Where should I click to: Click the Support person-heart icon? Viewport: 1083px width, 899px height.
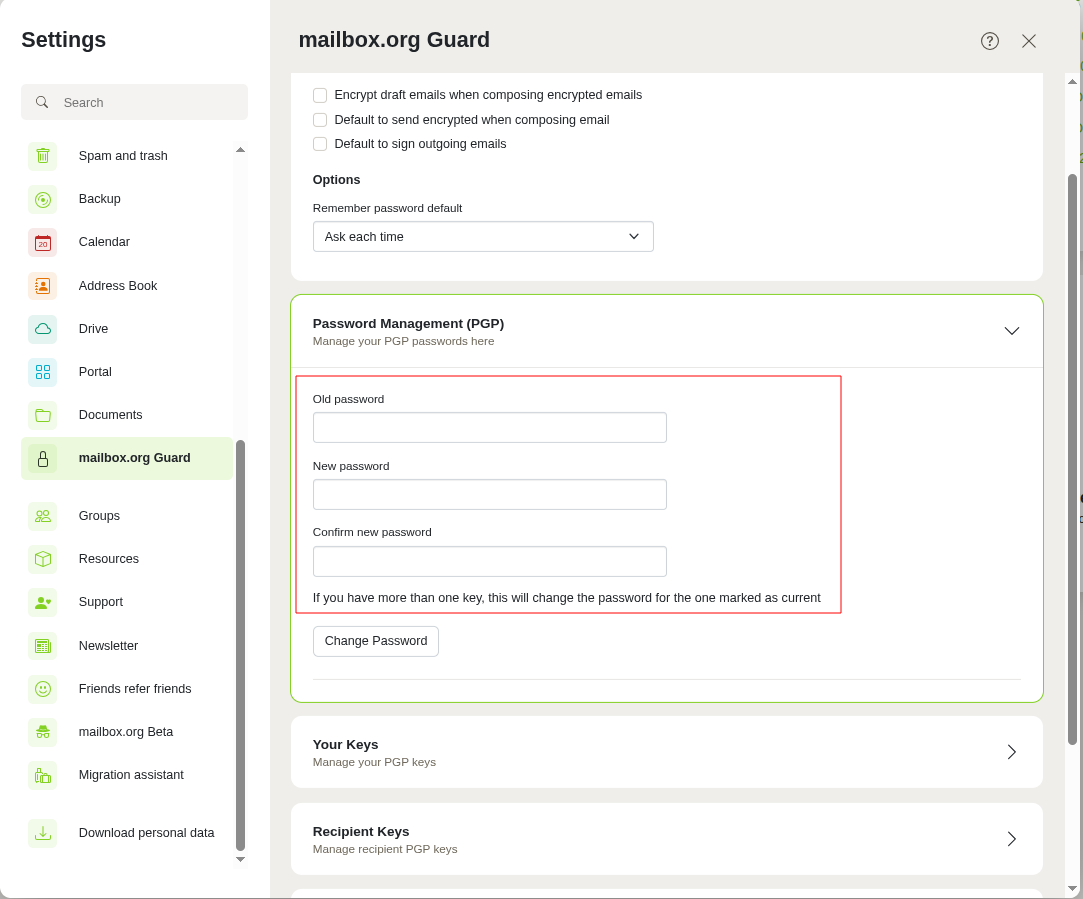click(43, 602)
